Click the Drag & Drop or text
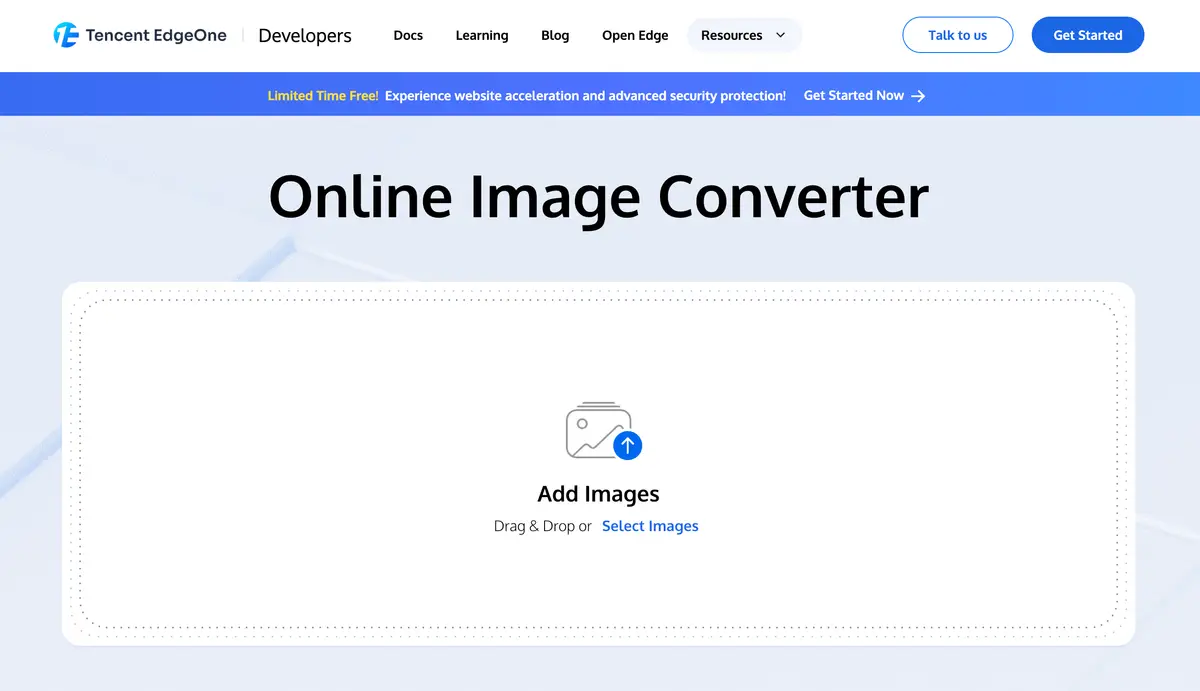 point(543,526)
